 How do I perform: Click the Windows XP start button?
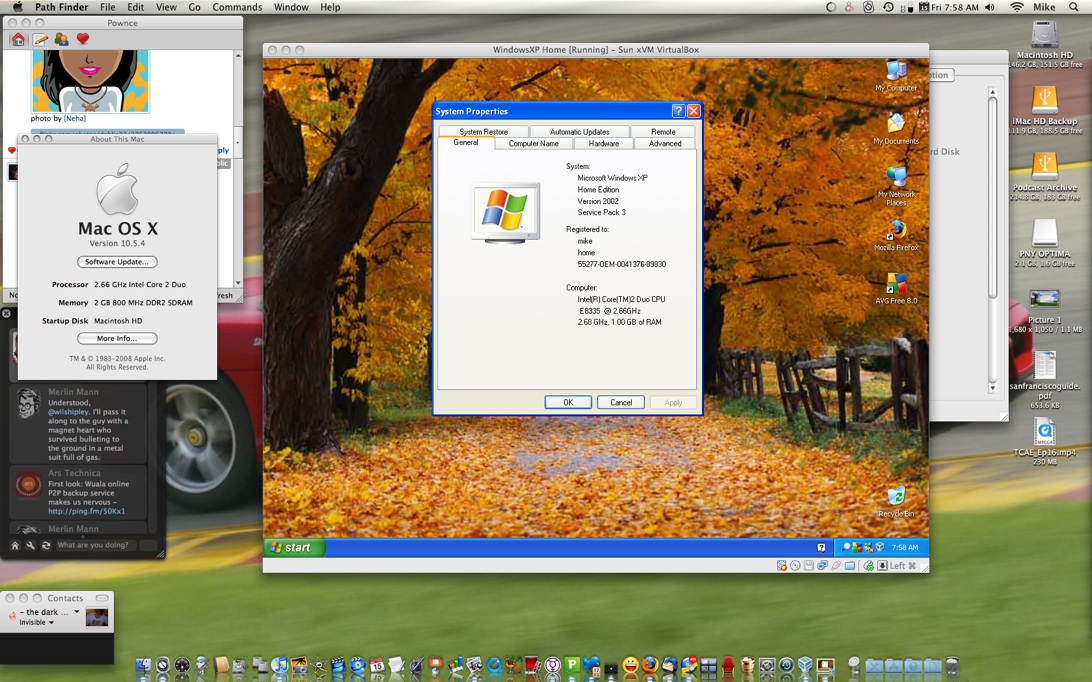[x=292, y=548]
